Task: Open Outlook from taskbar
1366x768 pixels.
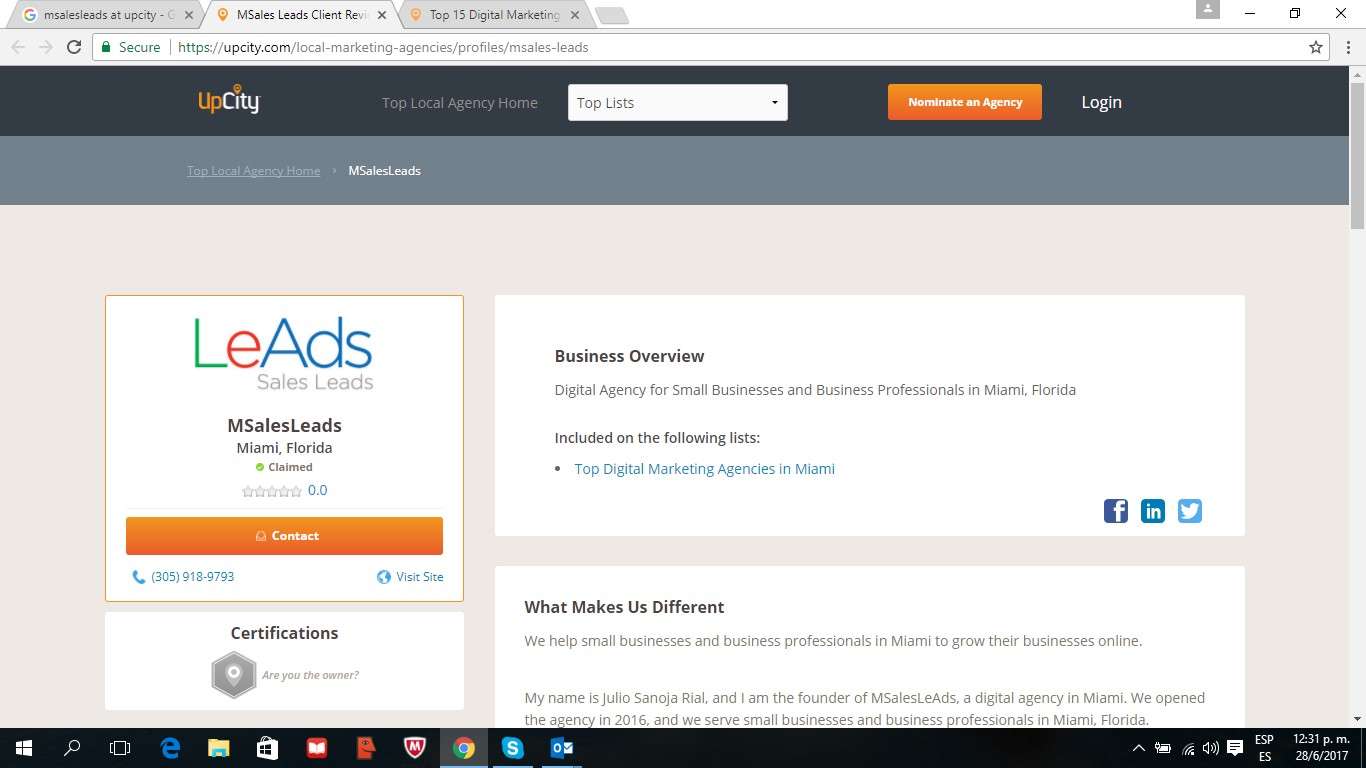Action: 561,748
